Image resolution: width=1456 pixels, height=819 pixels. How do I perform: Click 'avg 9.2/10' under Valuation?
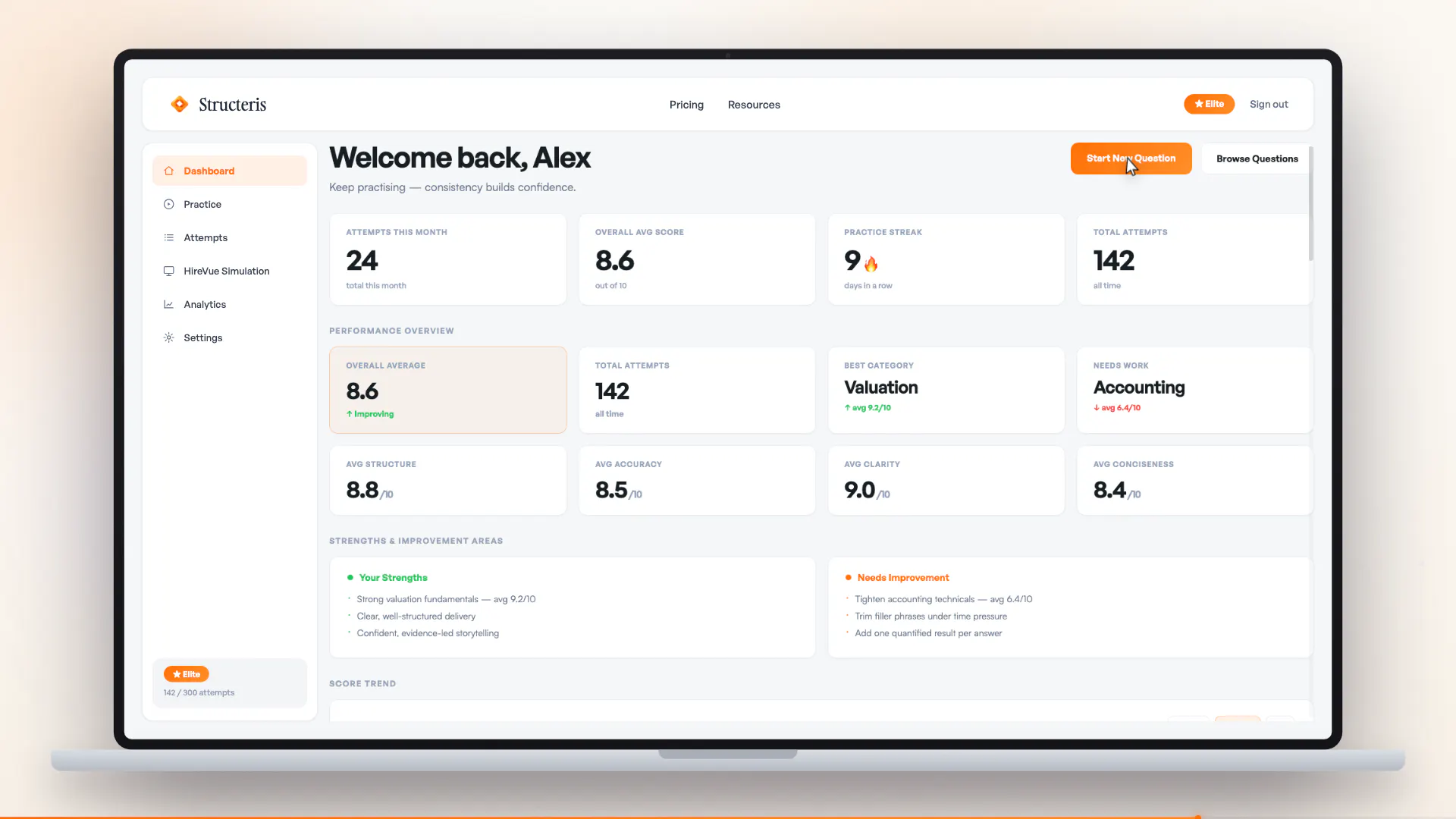pyautogui.click(x=868, y=408)
